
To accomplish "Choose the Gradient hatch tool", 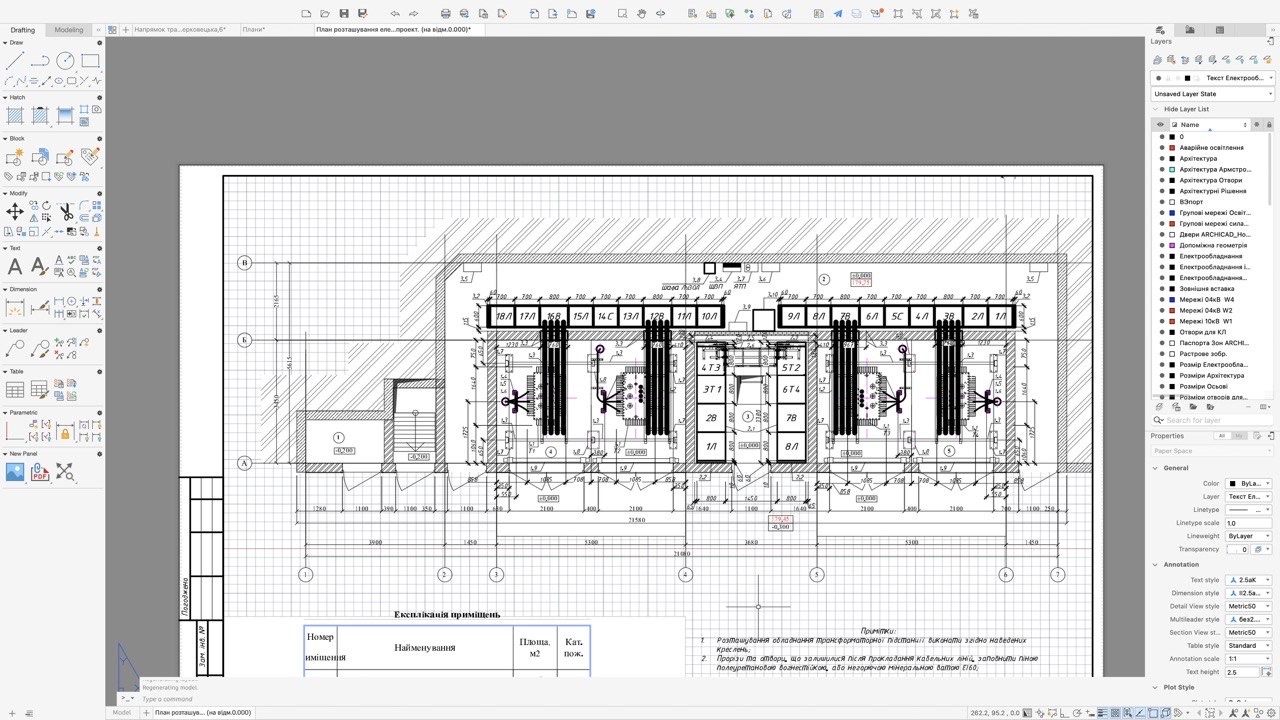I will [65, 116].
